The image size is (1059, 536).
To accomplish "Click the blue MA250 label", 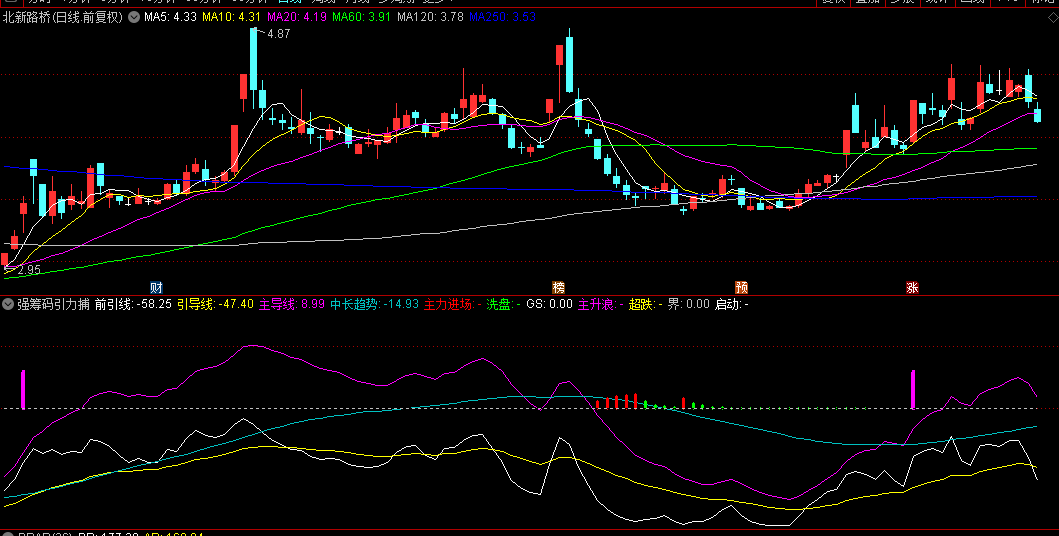I will pos(502,17).
